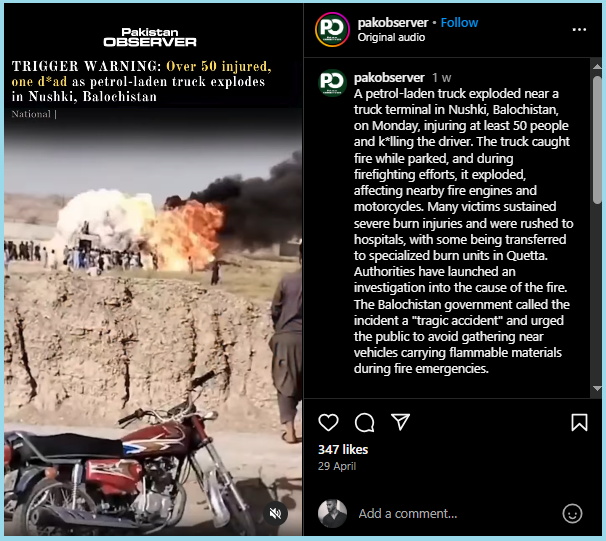Screen dimensions: 606x541
Task: Share post with paper plane icon
Action: click(400, 422)
